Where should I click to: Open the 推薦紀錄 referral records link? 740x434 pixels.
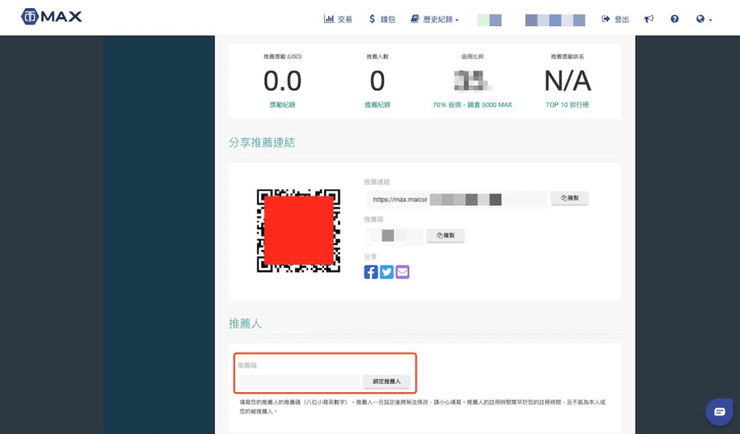tap(377, 105)
